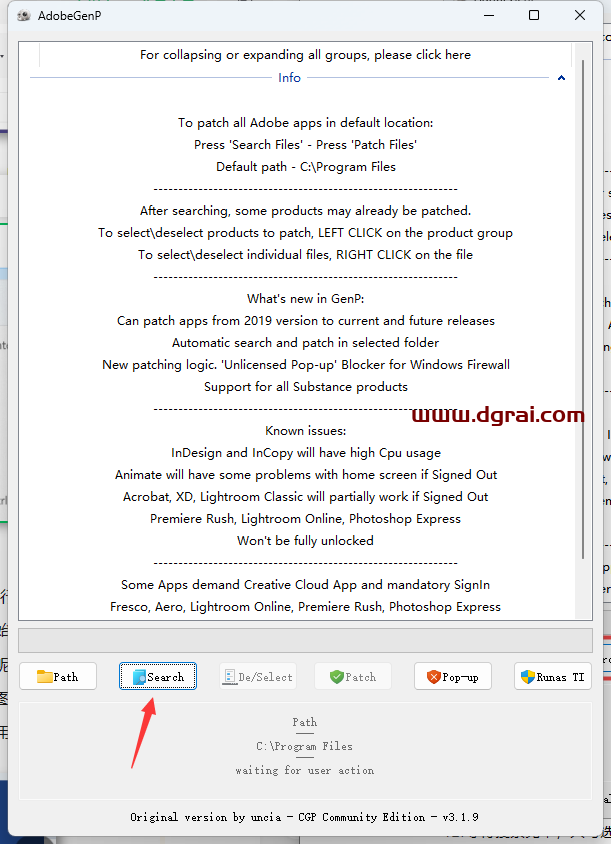The image size is (611, 844).
Task: Collapse the Info group using the chevron
Action: click(561, 78)
